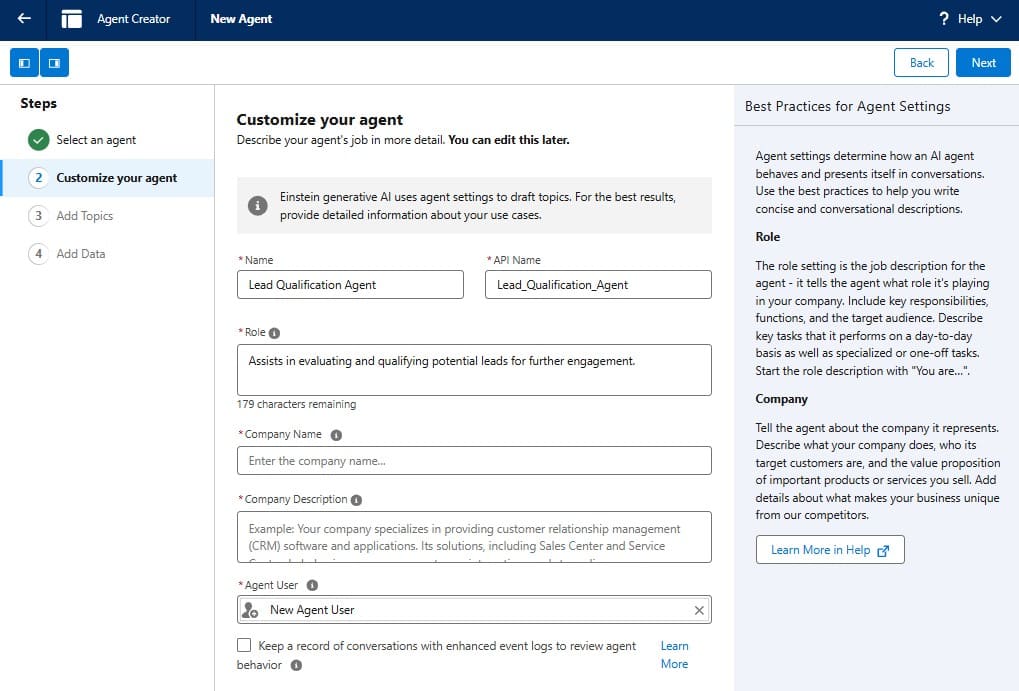Click the Next button
1019x691 pixels.
click(x=983, y=63)
